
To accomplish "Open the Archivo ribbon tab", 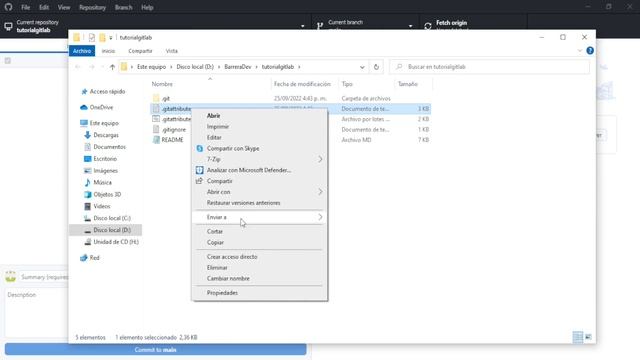I will click(x=82, y=51).
